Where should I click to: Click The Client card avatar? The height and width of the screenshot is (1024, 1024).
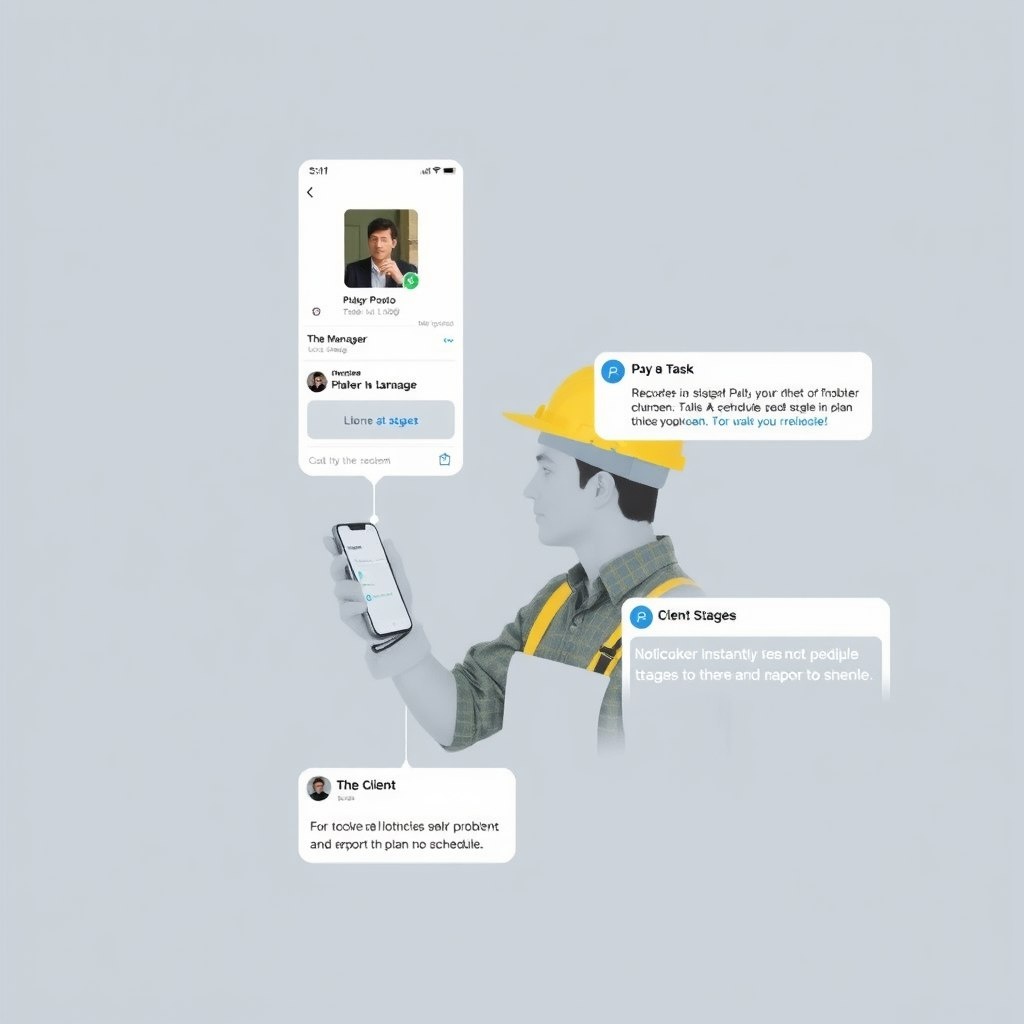pos(319,788)
